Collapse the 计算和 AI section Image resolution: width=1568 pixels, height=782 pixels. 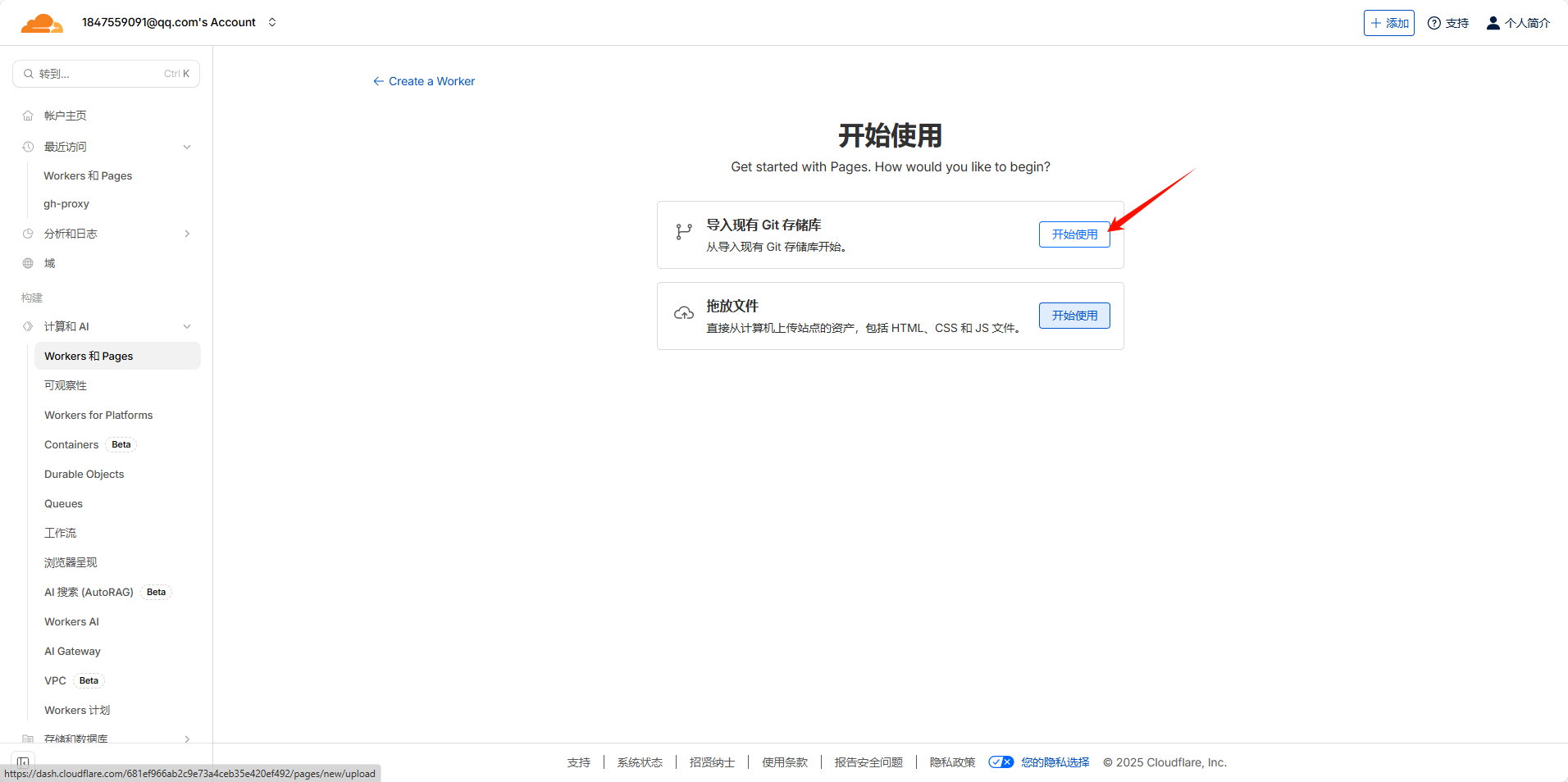click(x=187, y=326)
